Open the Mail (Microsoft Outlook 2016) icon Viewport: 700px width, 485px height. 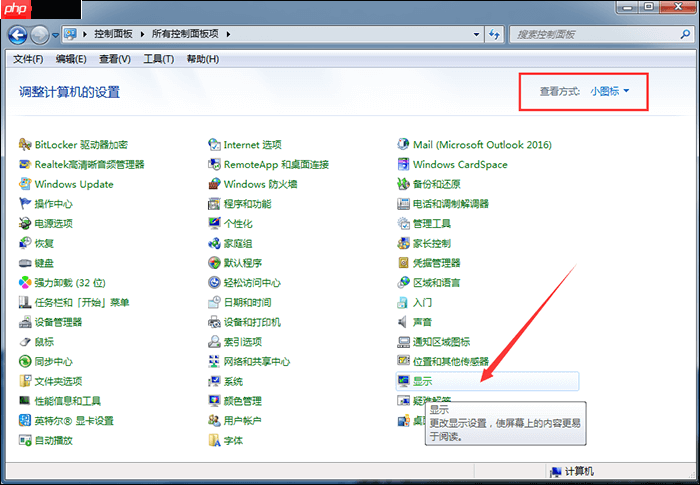point(403,145)
